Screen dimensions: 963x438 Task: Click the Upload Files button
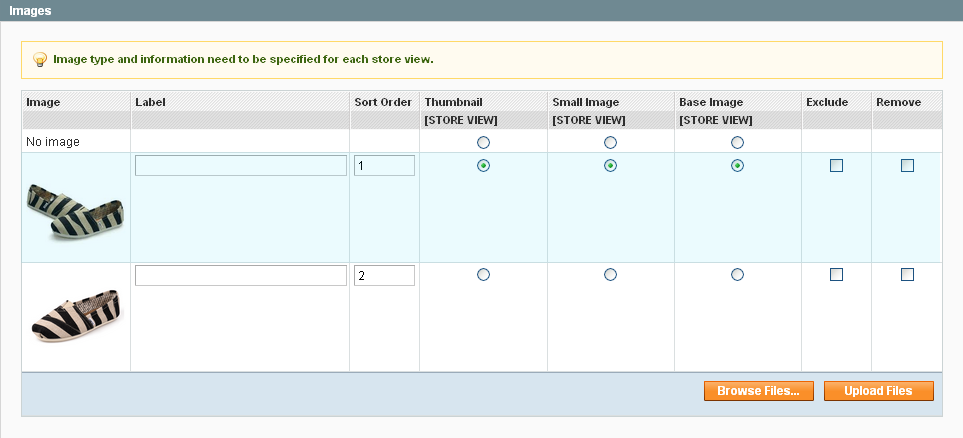878,391
